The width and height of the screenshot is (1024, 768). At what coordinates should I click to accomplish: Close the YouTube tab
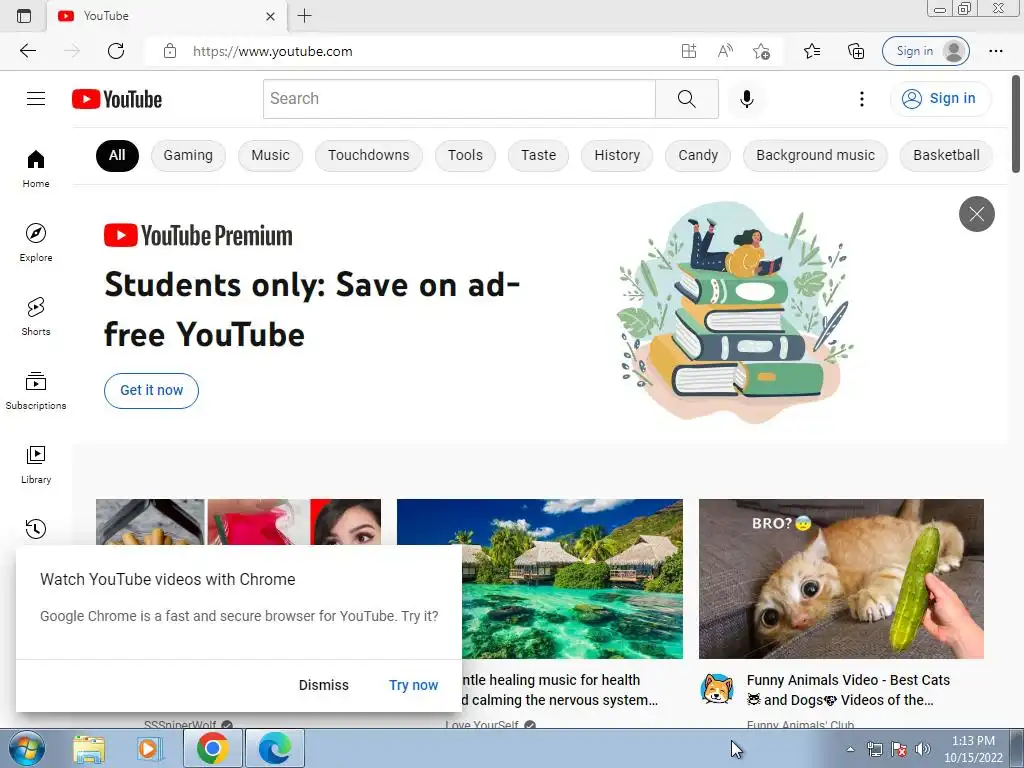coord(270,16)
